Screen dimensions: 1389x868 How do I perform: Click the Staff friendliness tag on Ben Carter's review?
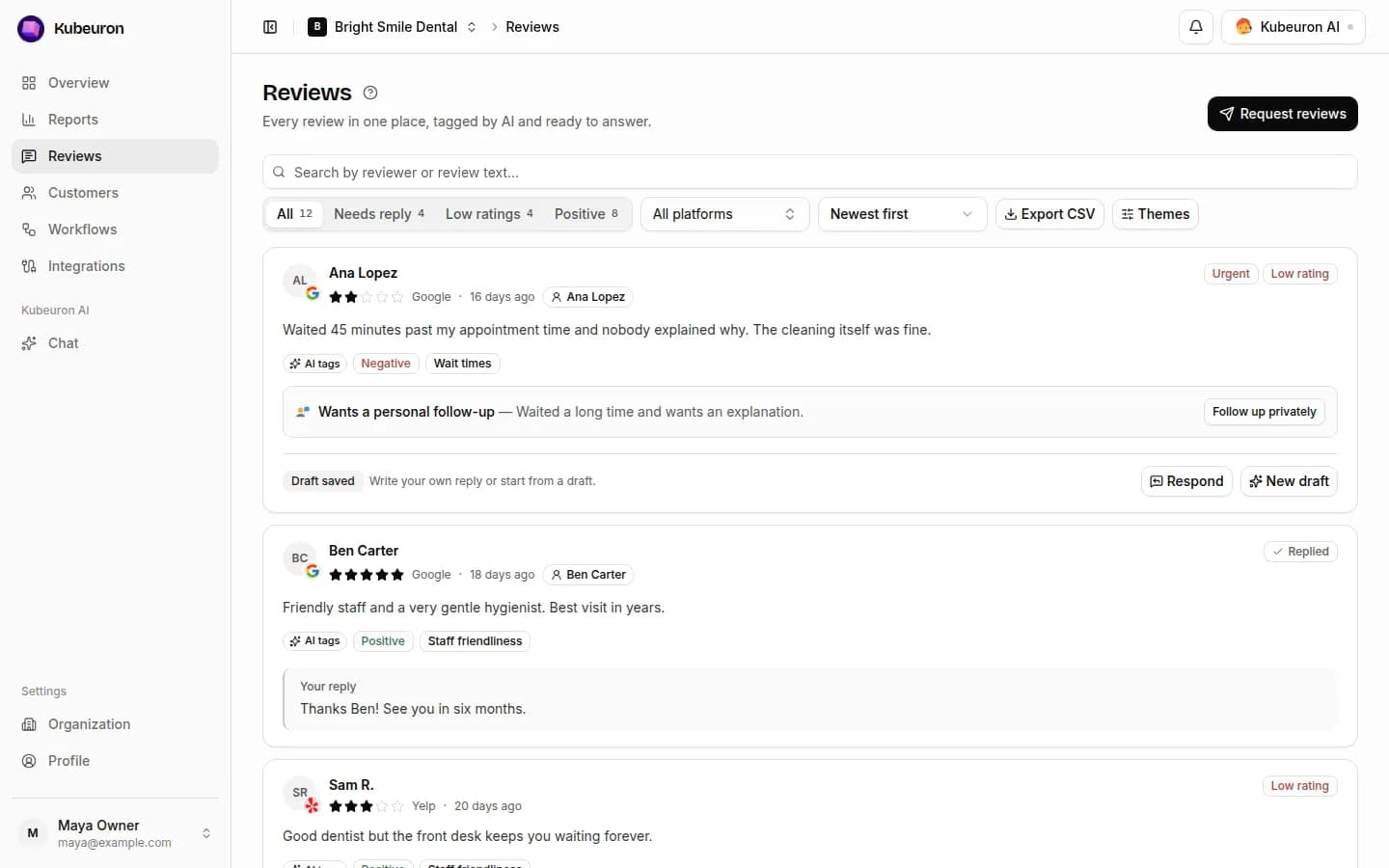coord(475,641)
